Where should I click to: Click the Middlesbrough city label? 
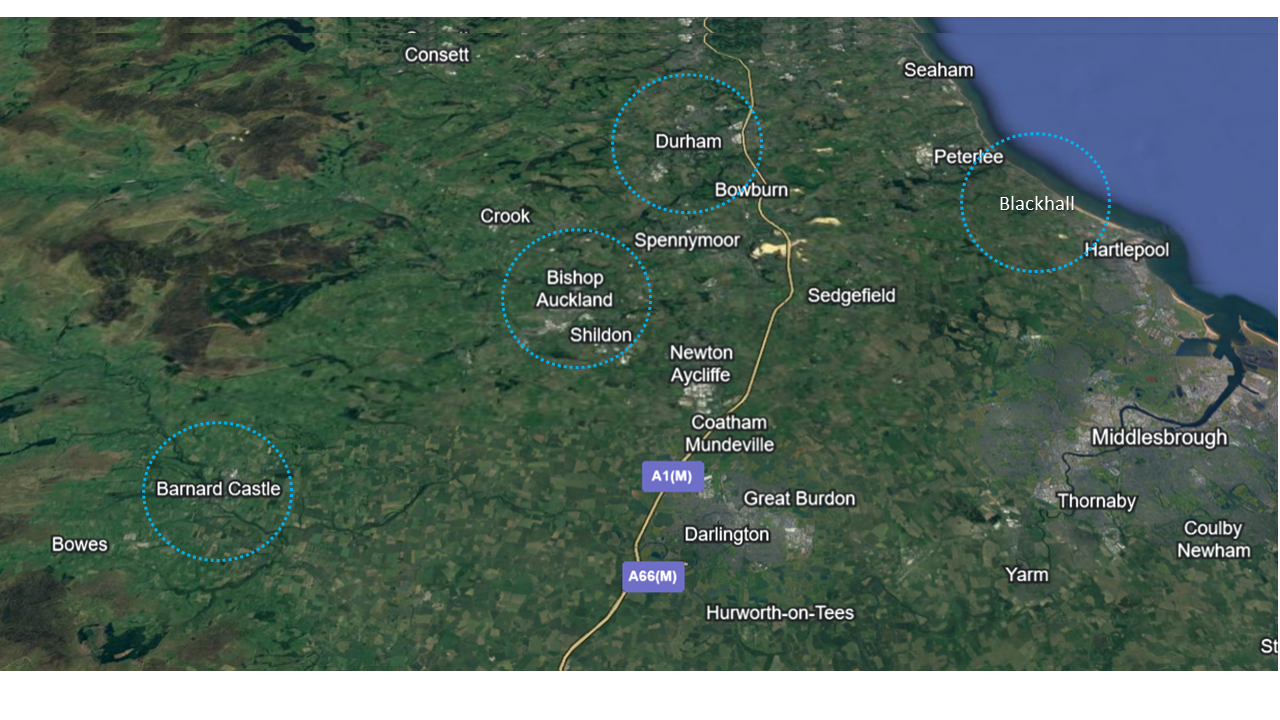pos(1159,437)
